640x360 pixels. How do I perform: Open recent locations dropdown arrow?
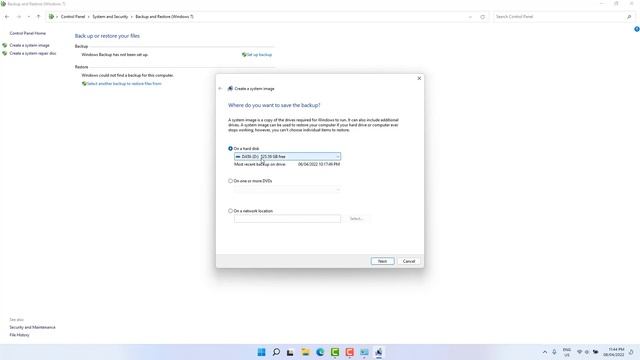29,17
